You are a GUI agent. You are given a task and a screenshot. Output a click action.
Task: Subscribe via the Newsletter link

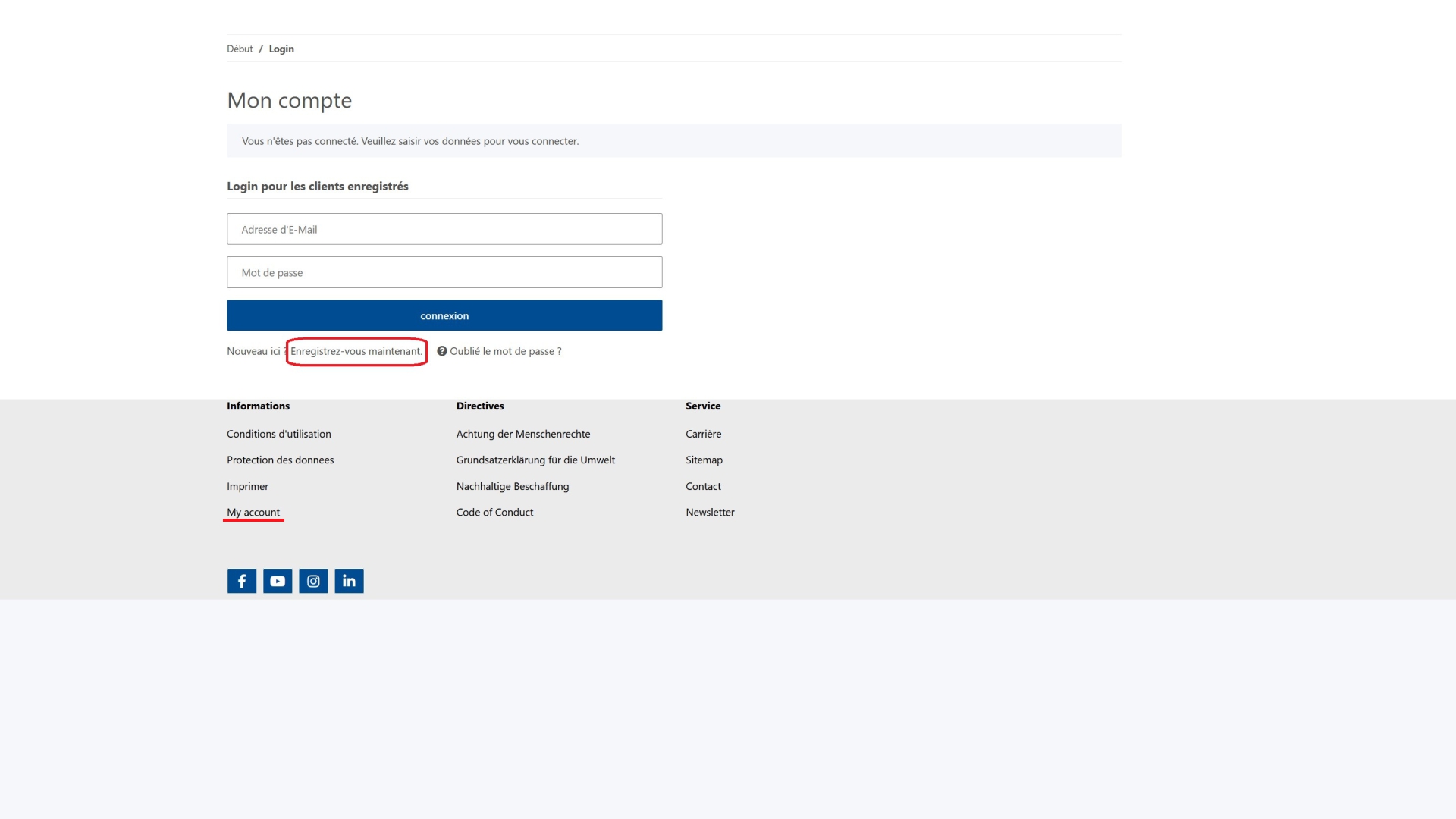tap(710, 512)
